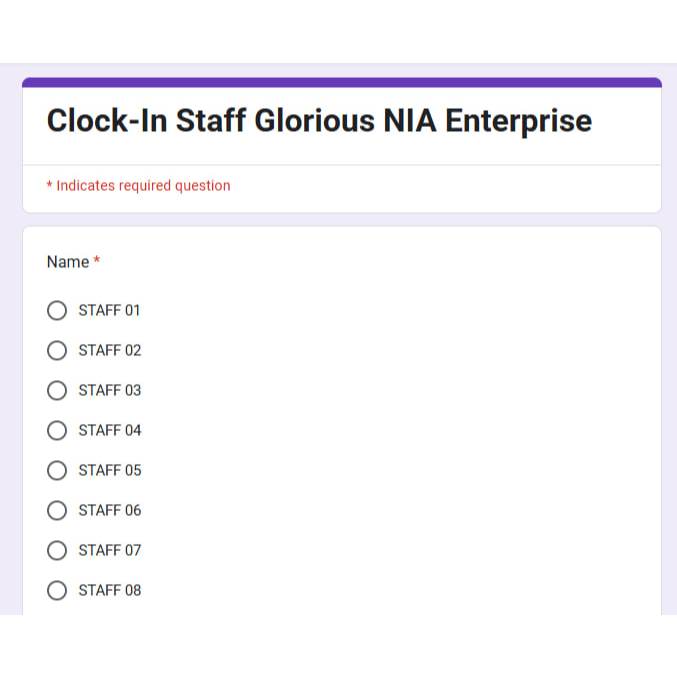Click the purple header bar above the title

pos(341,82)
